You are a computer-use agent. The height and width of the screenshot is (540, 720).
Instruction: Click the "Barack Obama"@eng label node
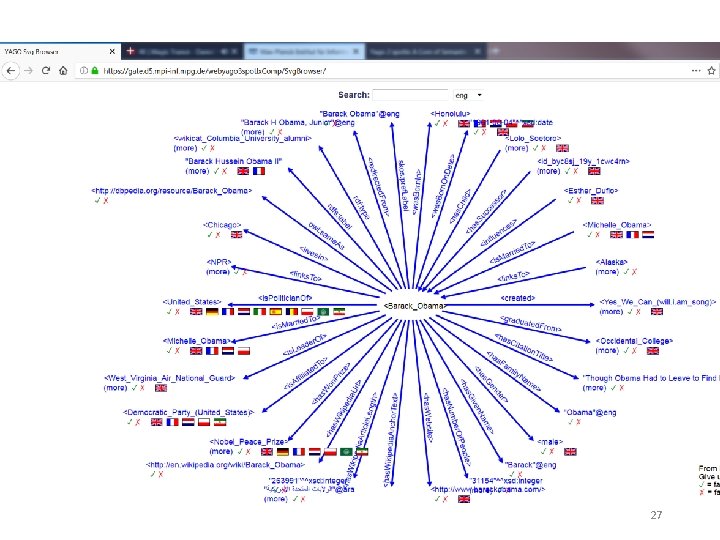pos(360,113)
